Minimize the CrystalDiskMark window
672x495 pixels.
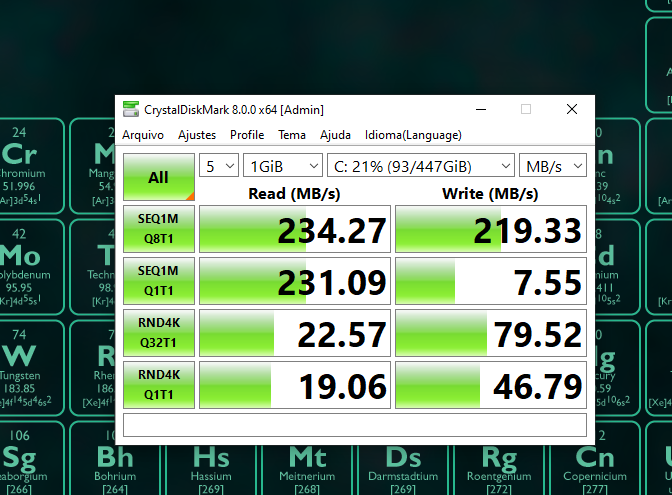click(481, 109)
